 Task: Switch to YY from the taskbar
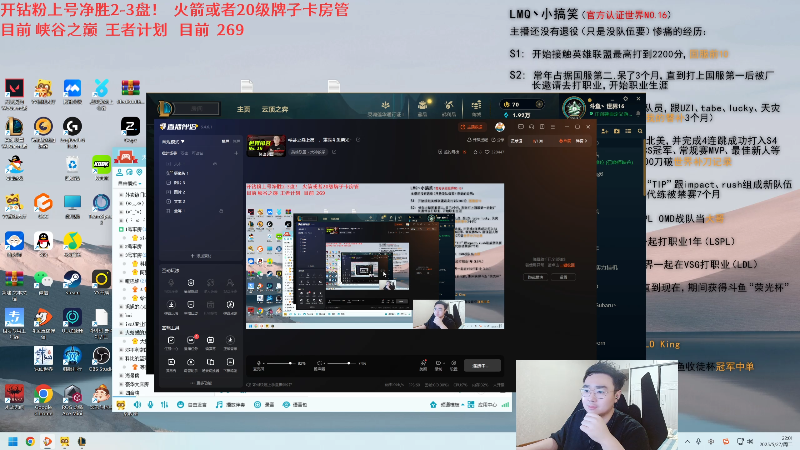(65, 441)
